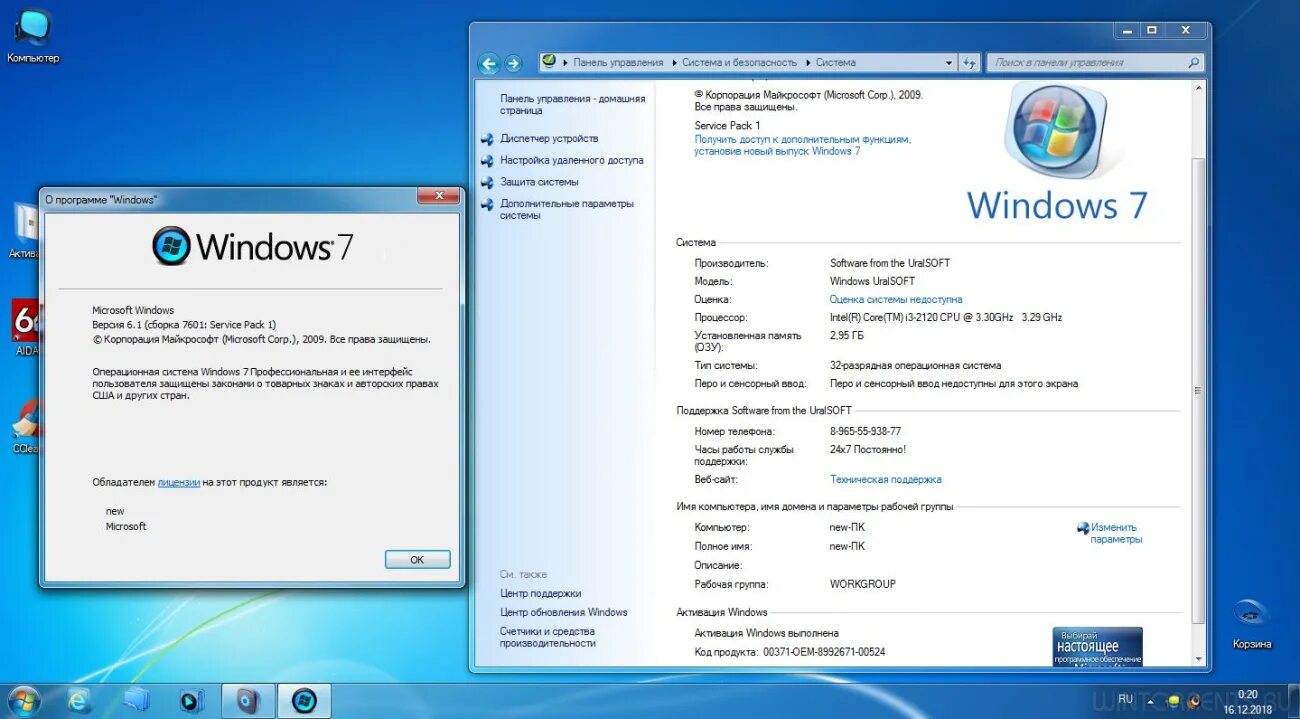The image size is (1300, 719).
Task: Select the Система breadcrumb
Action: click(x=836, y=62)
